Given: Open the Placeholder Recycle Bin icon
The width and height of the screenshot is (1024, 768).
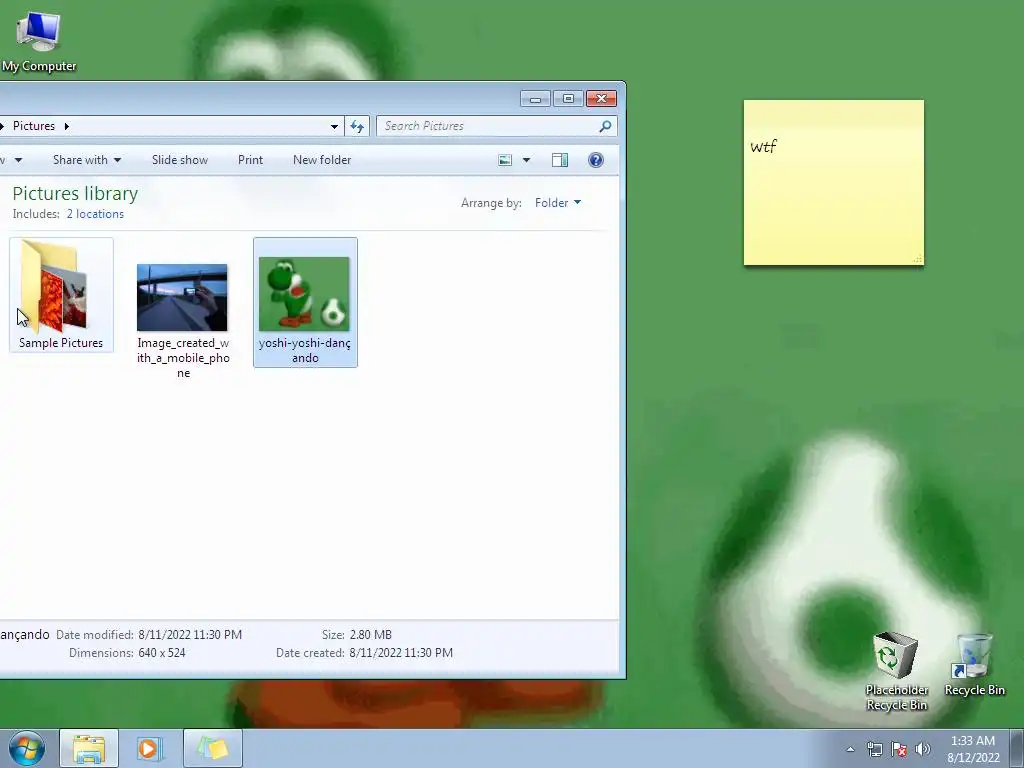Looking at the screenshot, I should coord(896,671).
